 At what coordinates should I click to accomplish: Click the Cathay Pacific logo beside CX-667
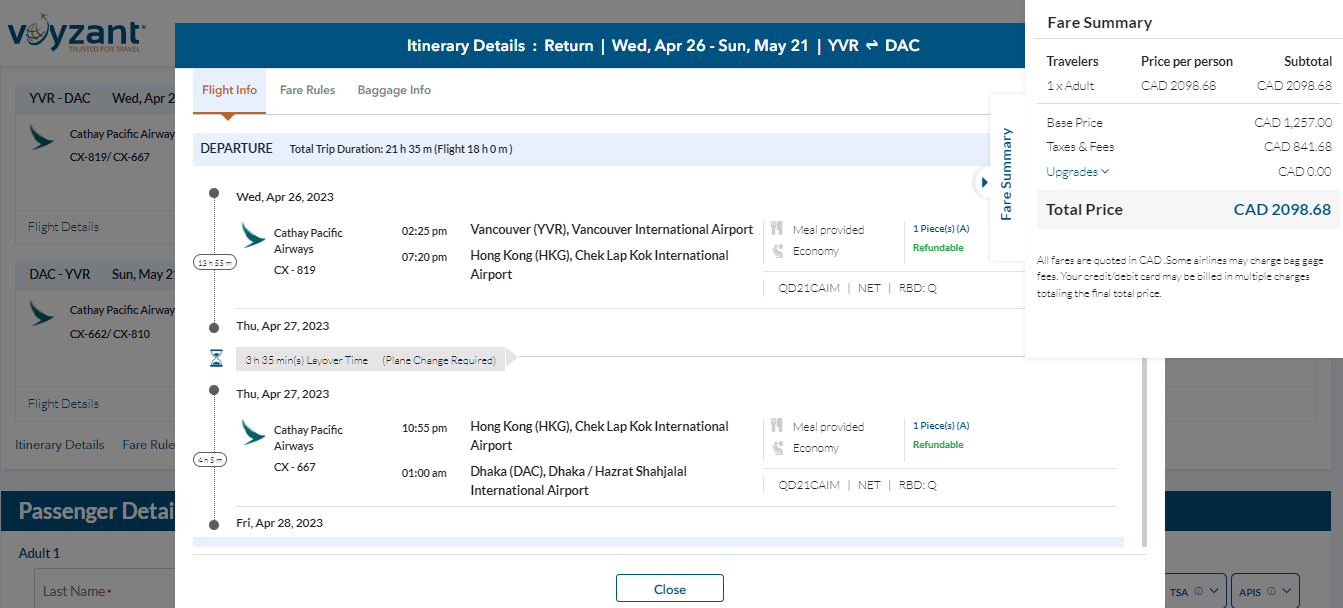253,433
